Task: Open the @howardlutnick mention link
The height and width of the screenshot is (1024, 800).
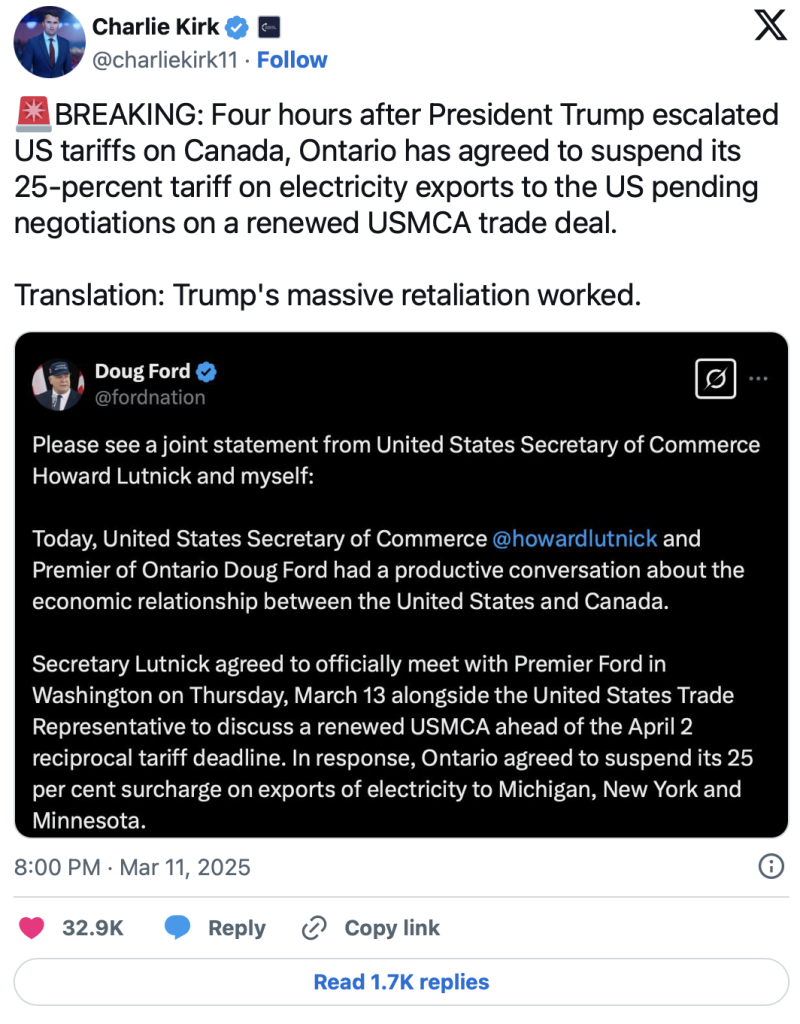Action: [x=575, y=539]
